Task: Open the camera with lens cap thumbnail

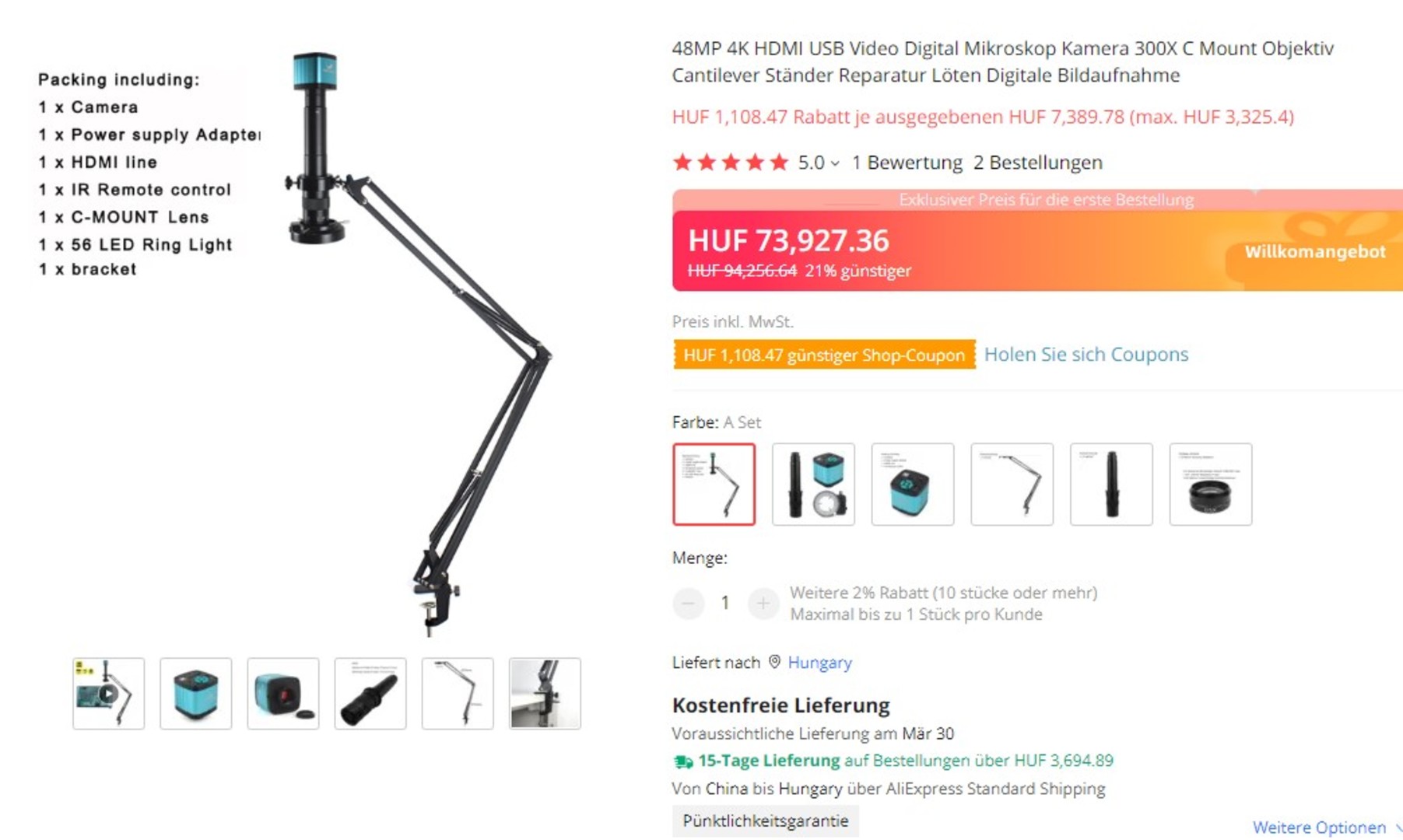Action: point(282,693)
